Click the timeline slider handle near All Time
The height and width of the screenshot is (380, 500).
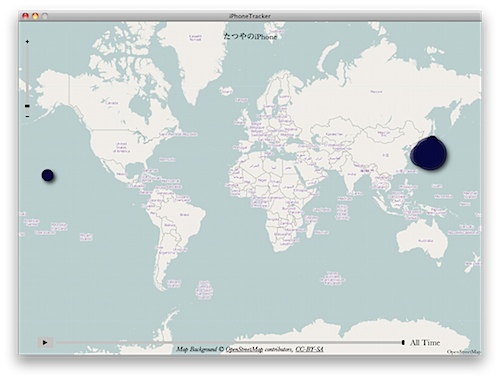point(403,342)
